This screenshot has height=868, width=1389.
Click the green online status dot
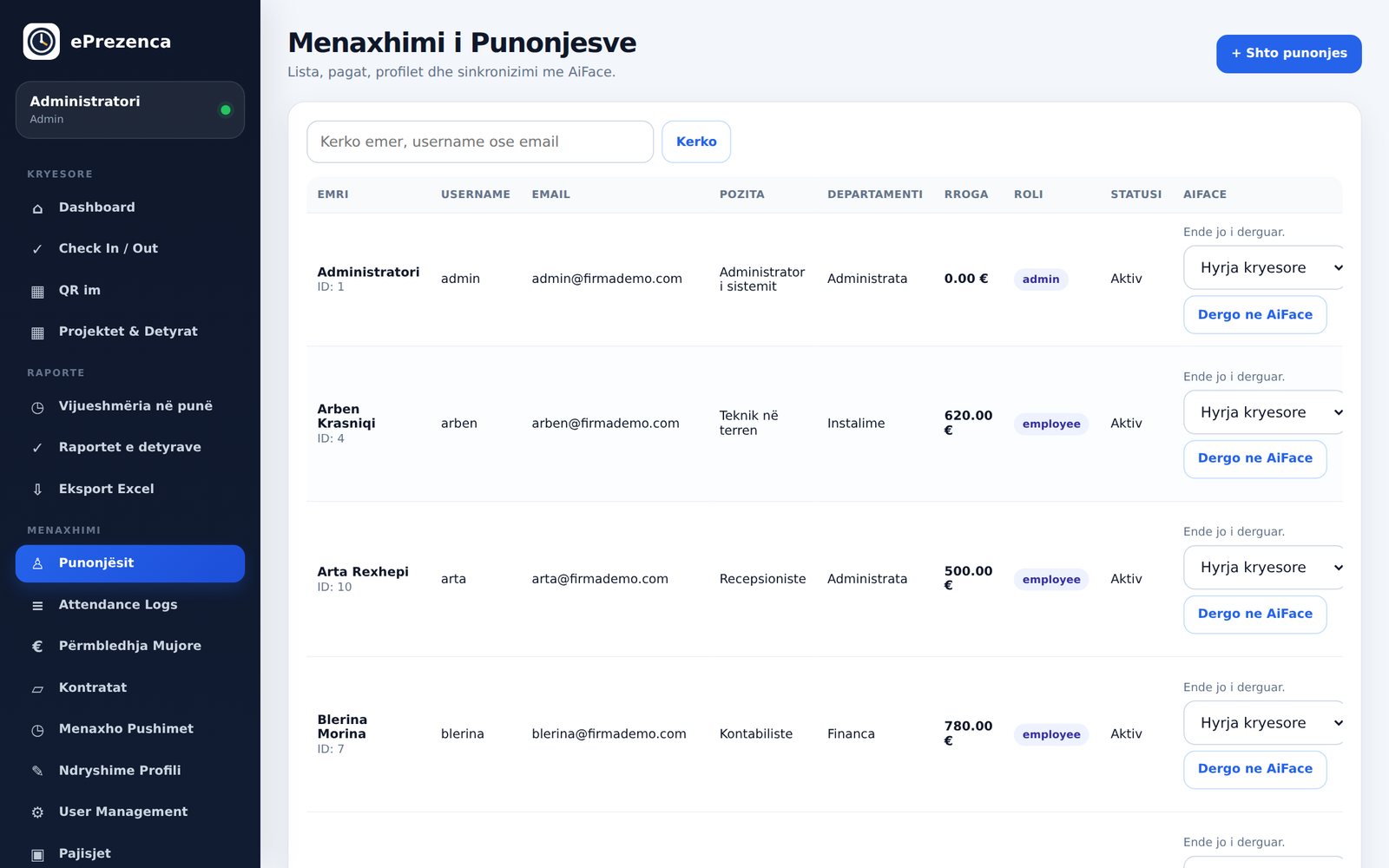pyautogui.click(x=226, y=110)
